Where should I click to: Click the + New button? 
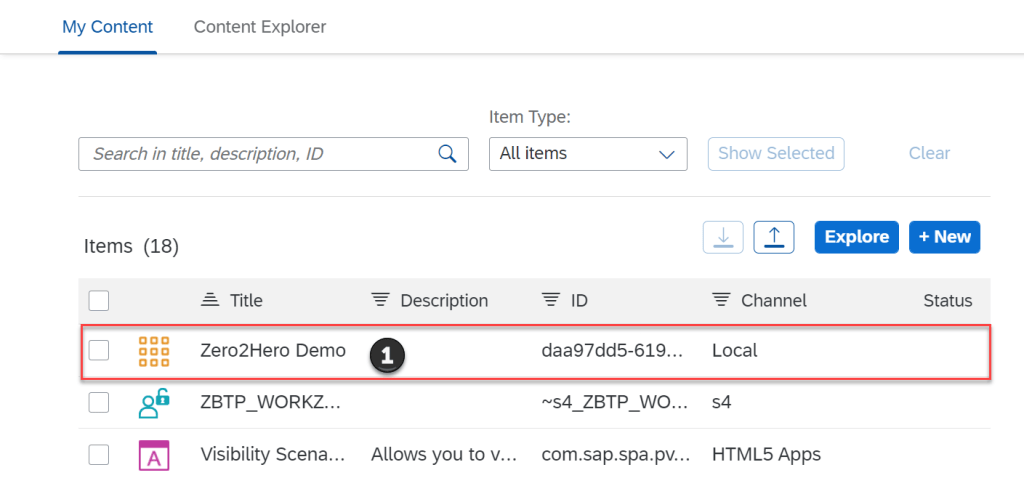point(944,237)
